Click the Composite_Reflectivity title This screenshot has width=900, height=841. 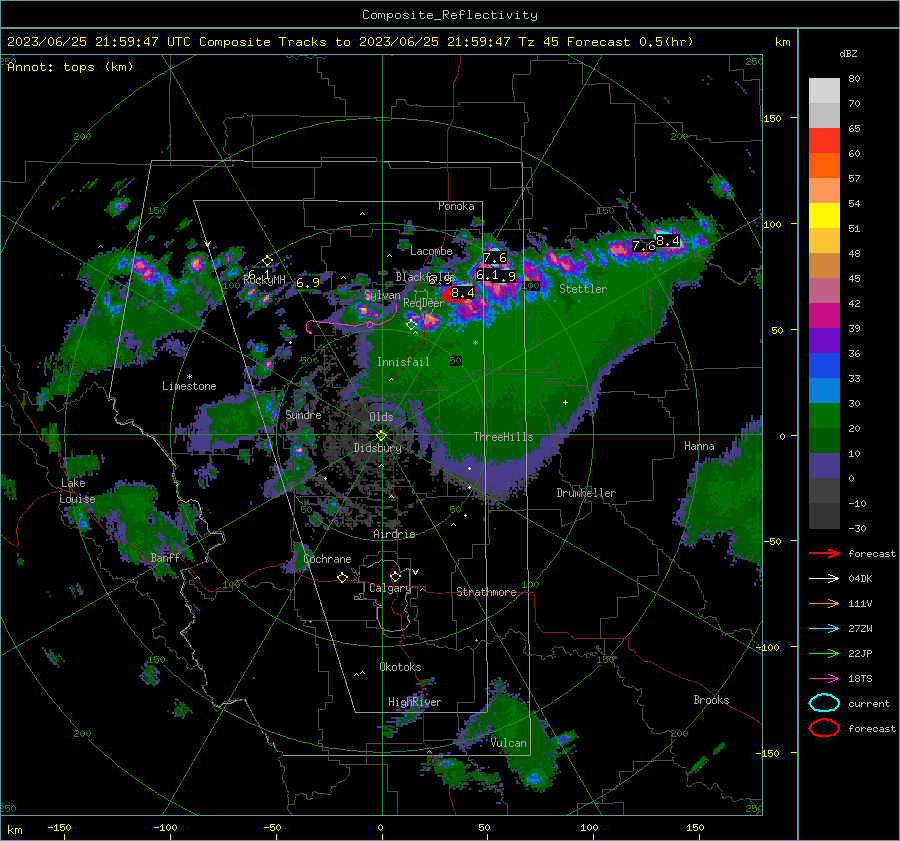click(450, 15)
